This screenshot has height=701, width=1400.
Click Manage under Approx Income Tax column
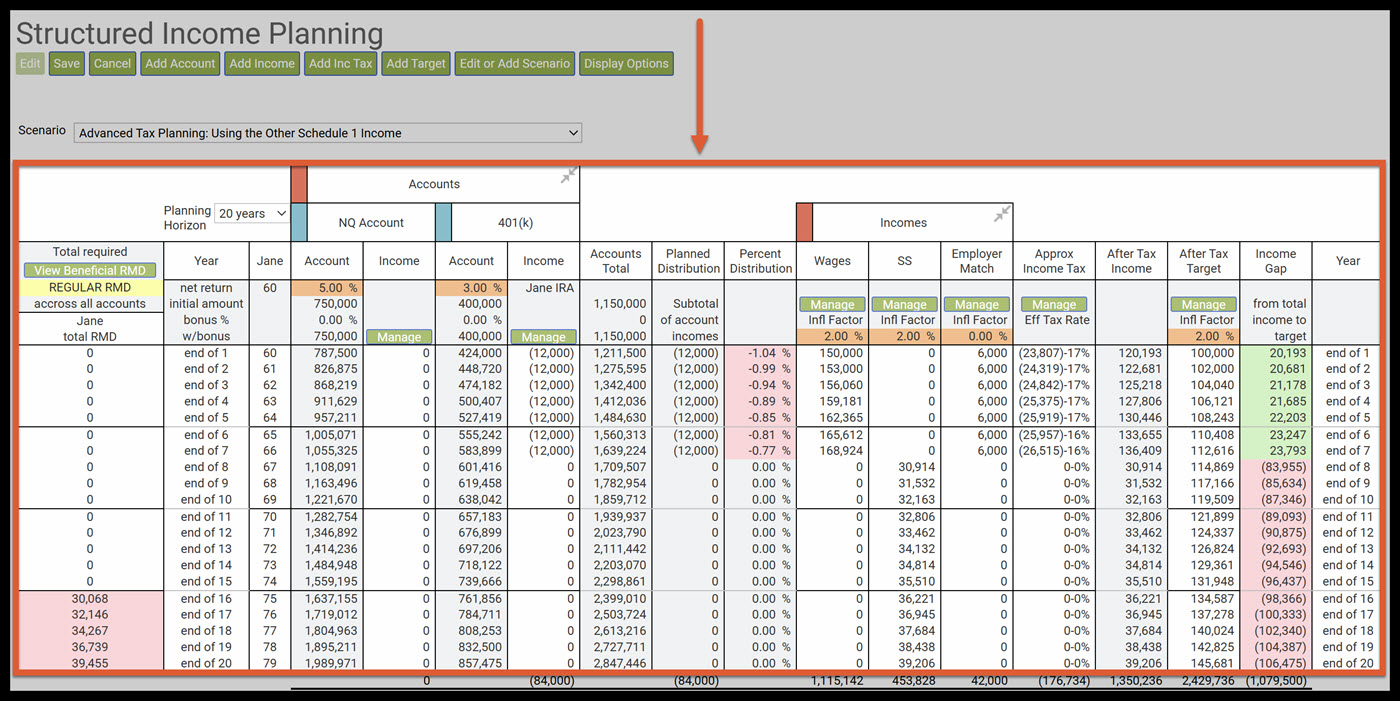(x=1054, y=304)
